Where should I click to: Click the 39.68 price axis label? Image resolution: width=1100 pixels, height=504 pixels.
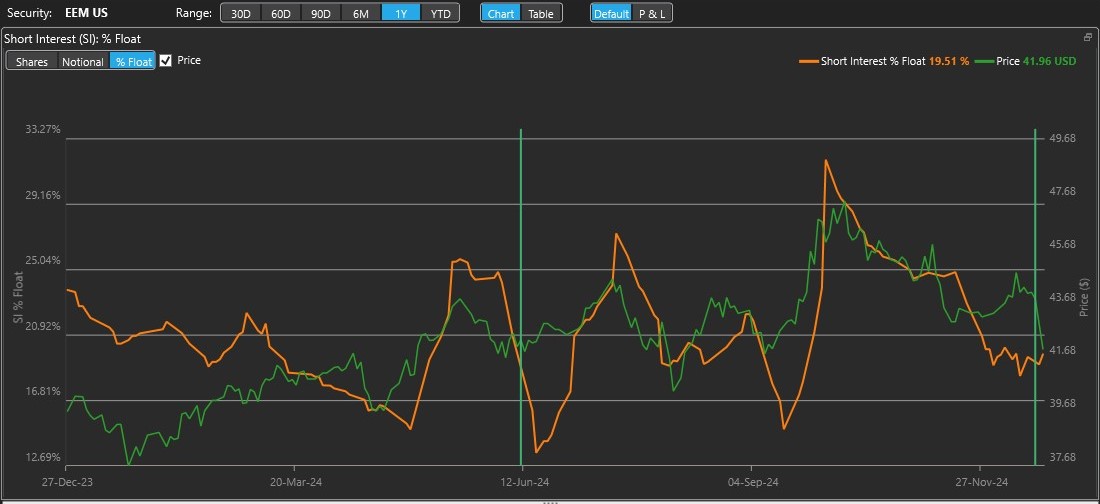pos(1061,403)
